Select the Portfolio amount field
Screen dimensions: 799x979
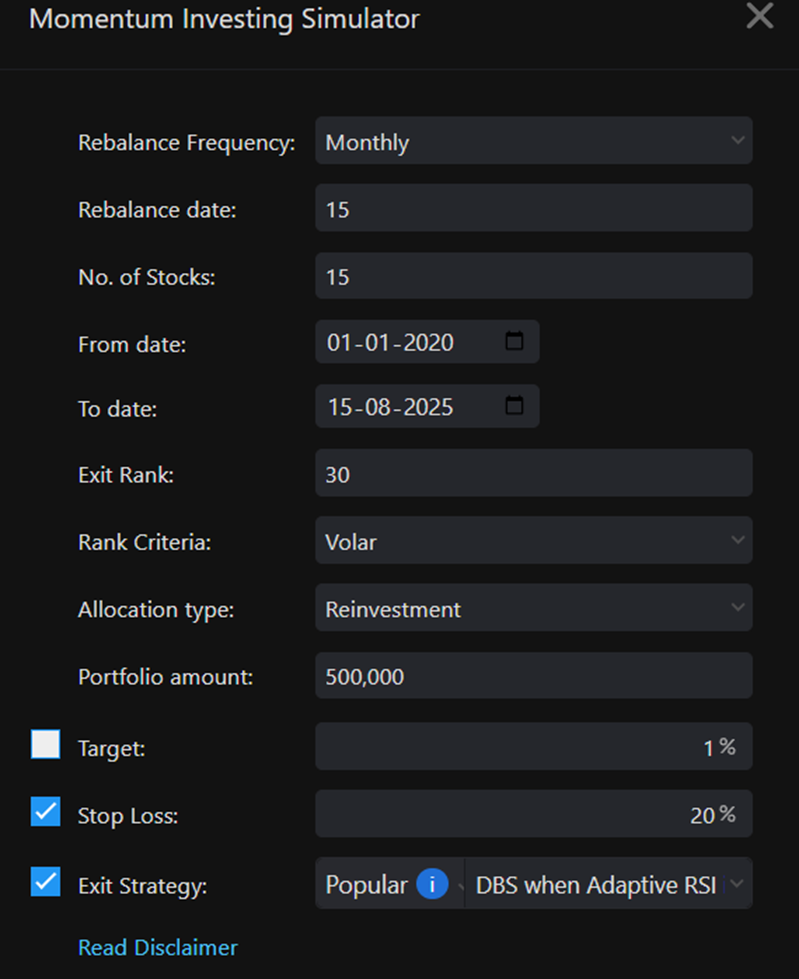(x=533, y=676)
